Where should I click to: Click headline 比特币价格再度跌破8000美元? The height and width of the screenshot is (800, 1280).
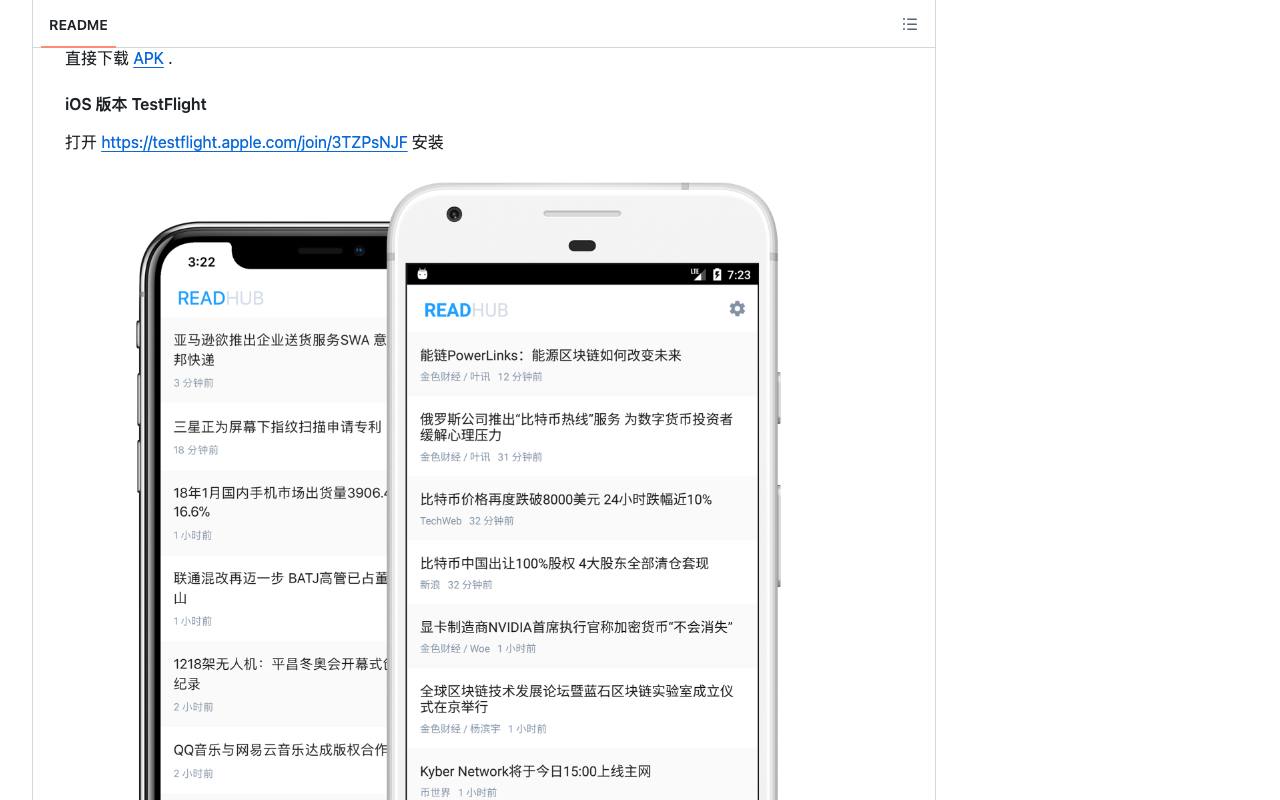click(566, 499)
